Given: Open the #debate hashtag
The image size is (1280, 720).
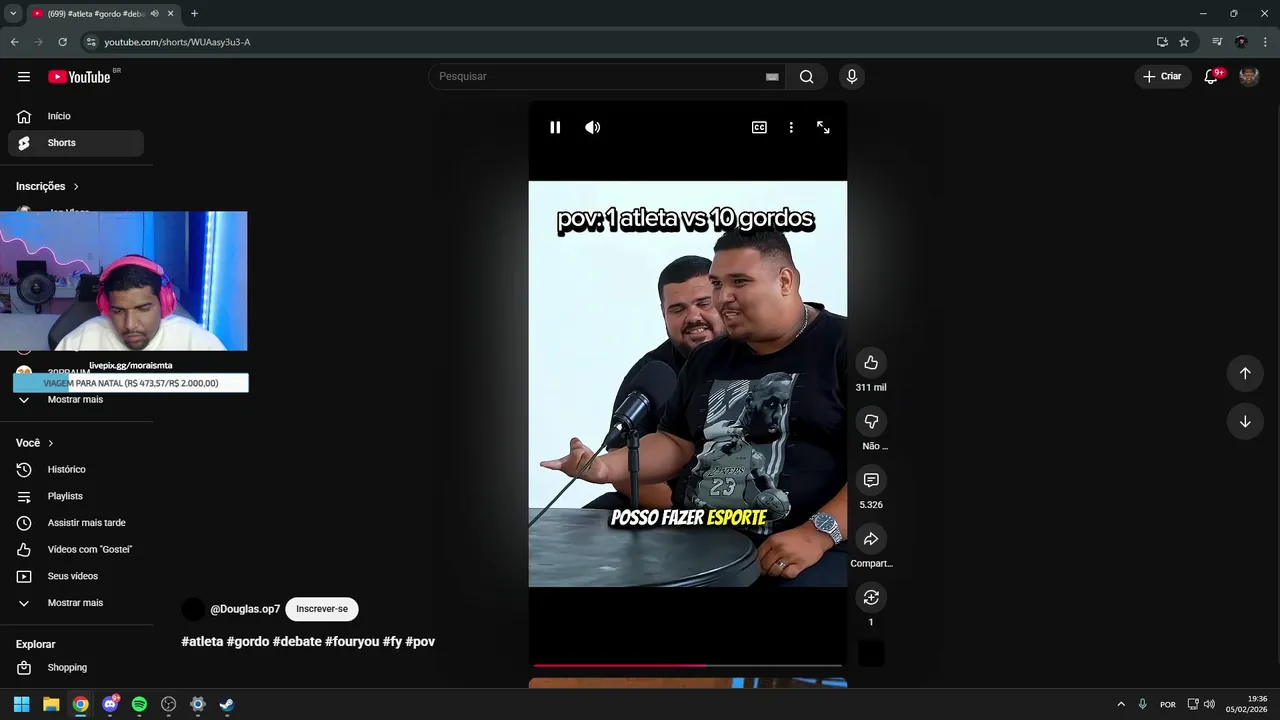Looking at the screenshot, I should click(x=297, y=642).
